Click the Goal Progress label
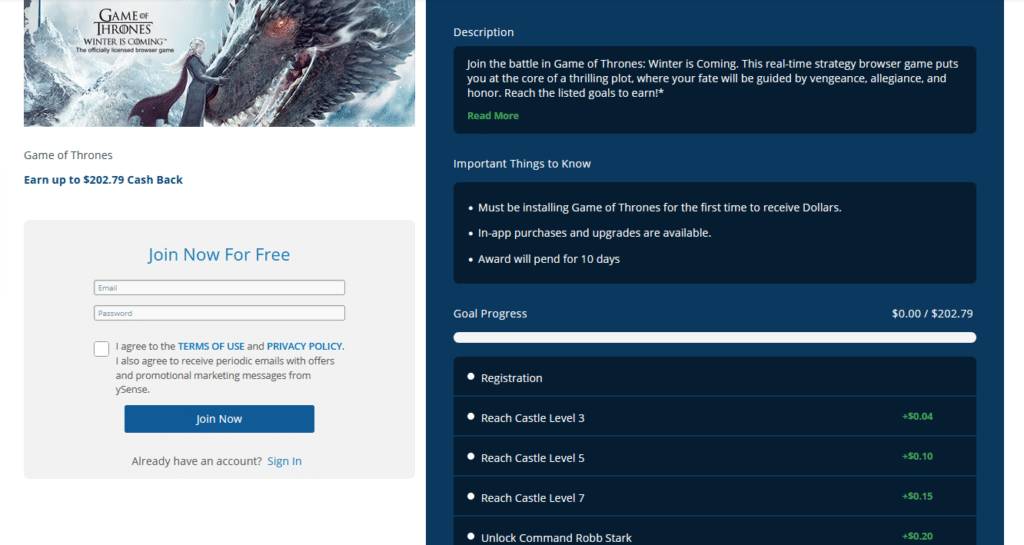The height and width of the screenshot is (545, 1024). pyautogui.click(x=490, y=313)
